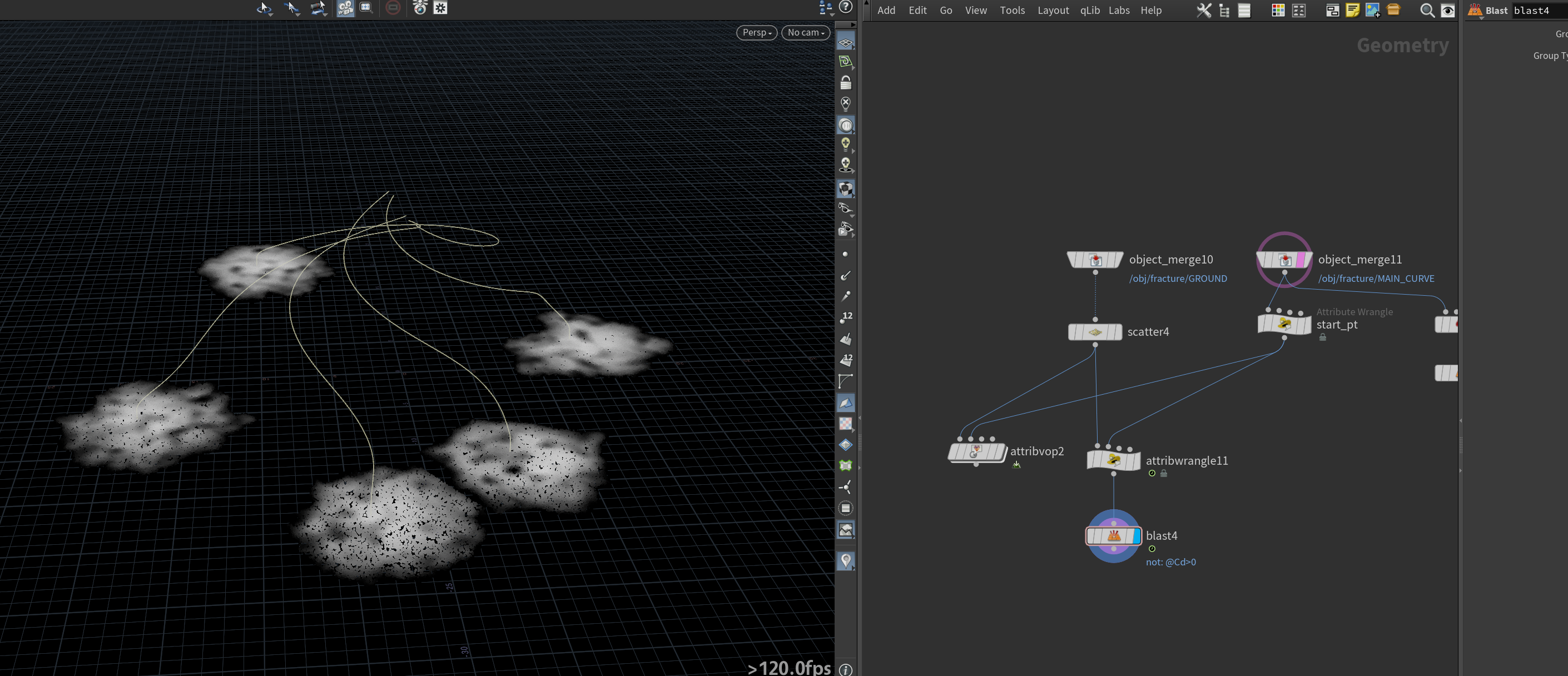Click the blast4 node name field
Screen dimensions: 1568x676
pos(1540,11)
